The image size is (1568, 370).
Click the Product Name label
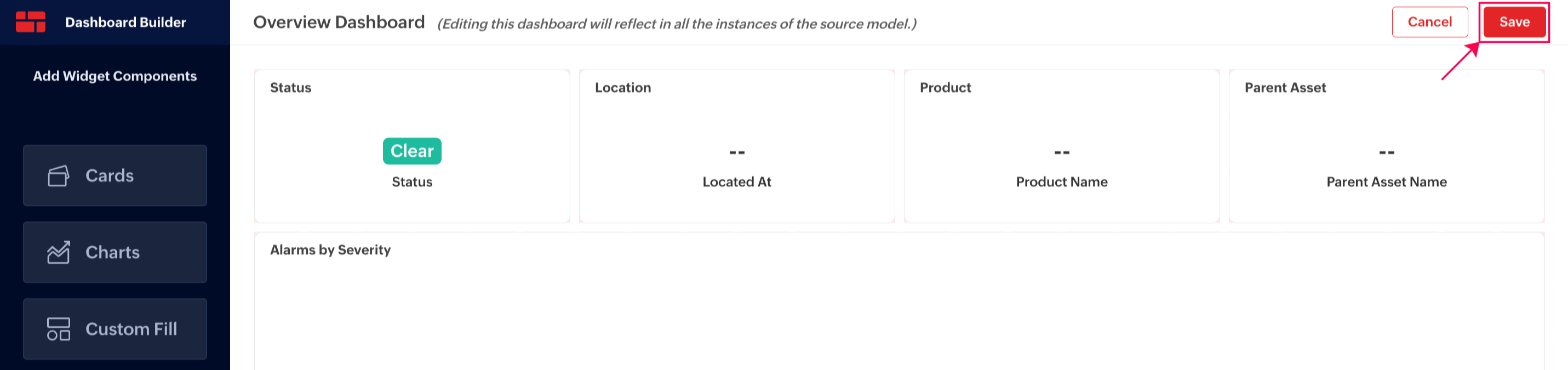pyautogui.click(x=1062, y=182)
